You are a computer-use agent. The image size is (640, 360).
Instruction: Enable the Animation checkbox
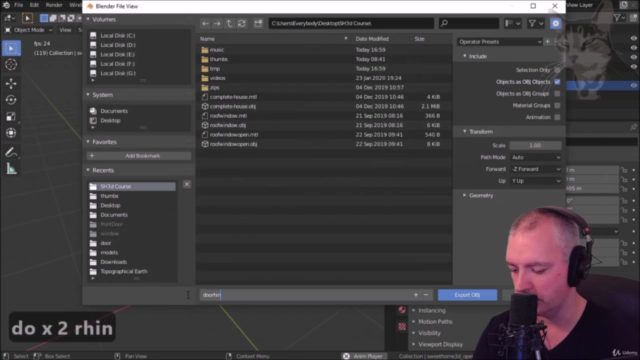(x=557, y=117)
